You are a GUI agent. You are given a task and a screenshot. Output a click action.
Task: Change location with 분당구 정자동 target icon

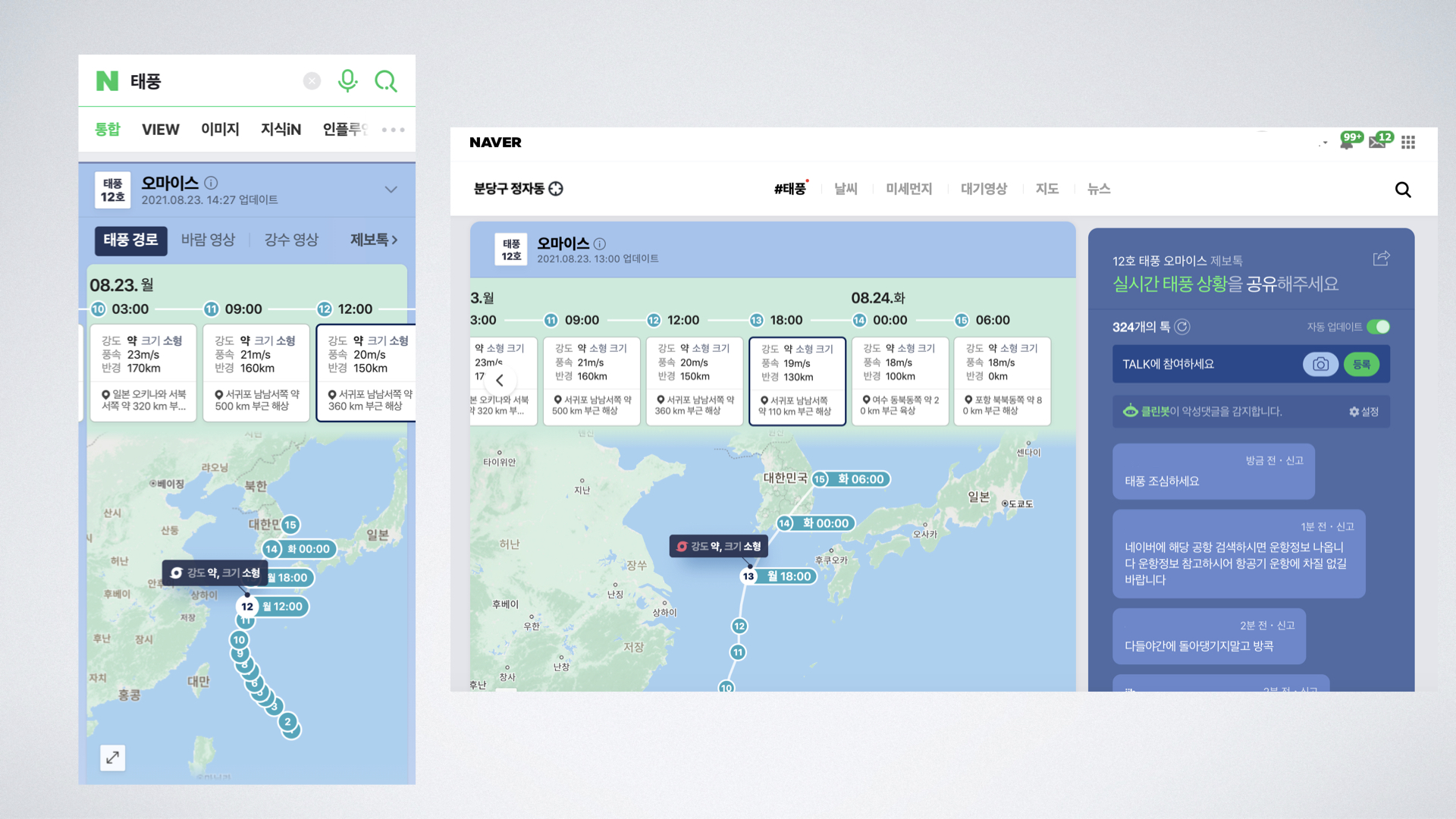(x=556, y=189)
